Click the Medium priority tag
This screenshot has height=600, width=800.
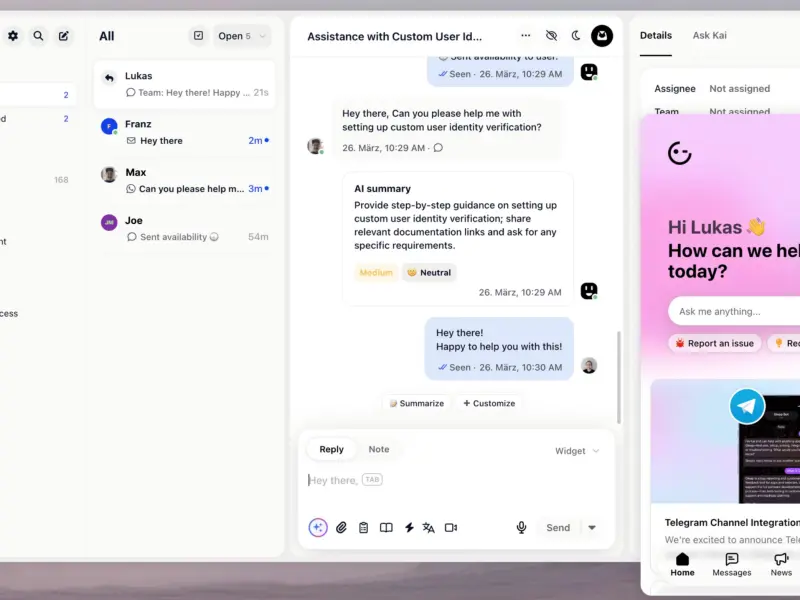pos(376,272)
